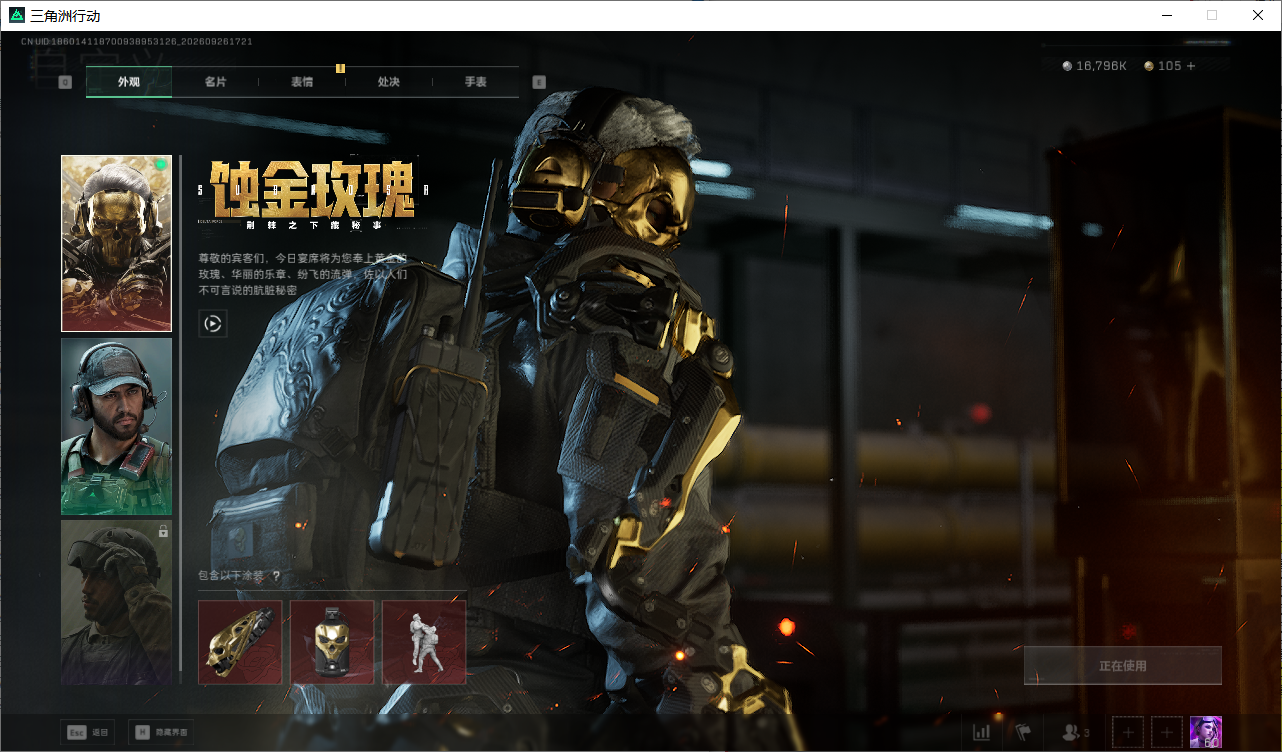Click the 正在使用 button

pyautogui.click(x=1123, y=666)
